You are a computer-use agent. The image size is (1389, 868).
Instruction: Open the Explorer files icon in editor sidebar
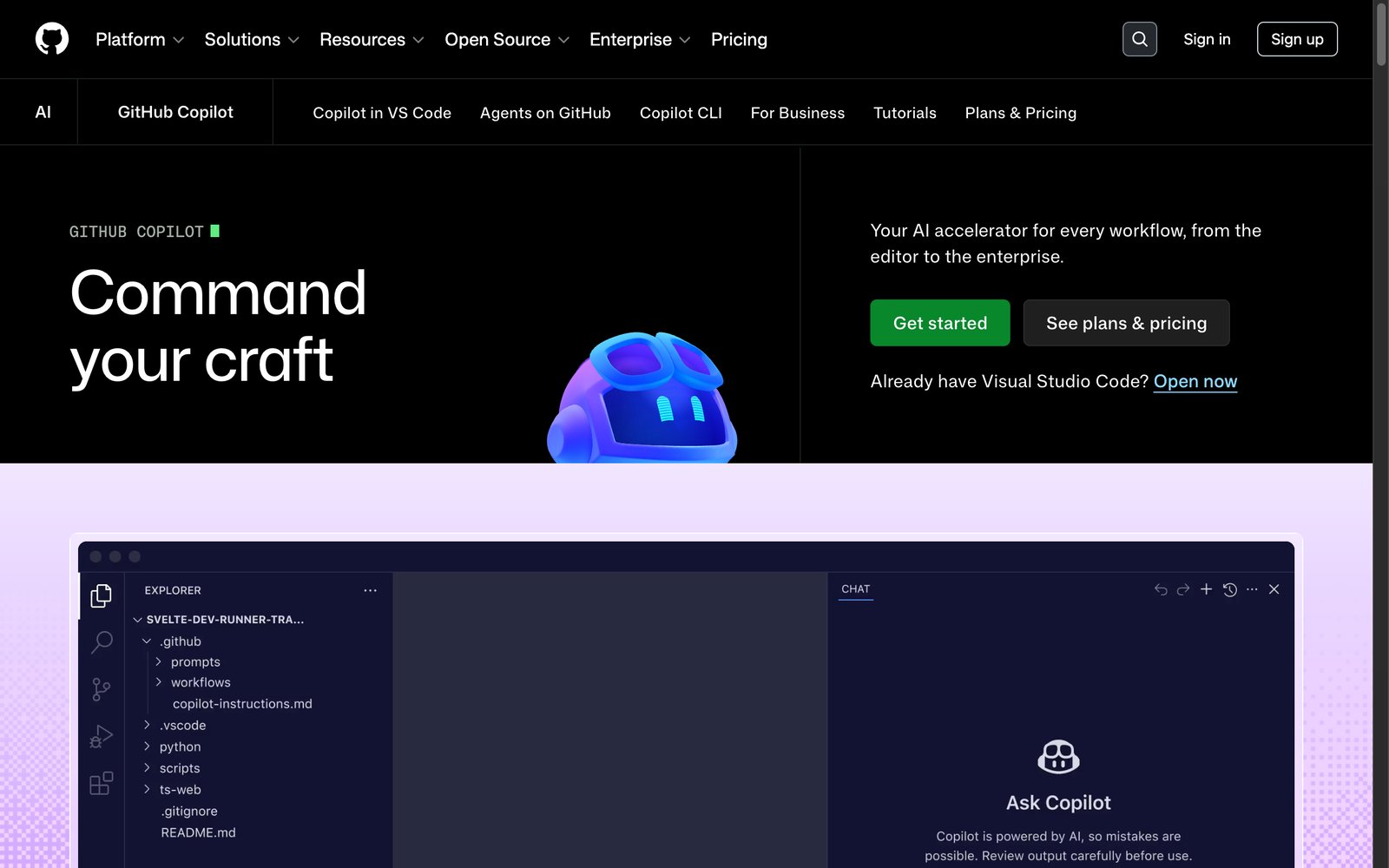pyautogui.click(x=102, y=595)
